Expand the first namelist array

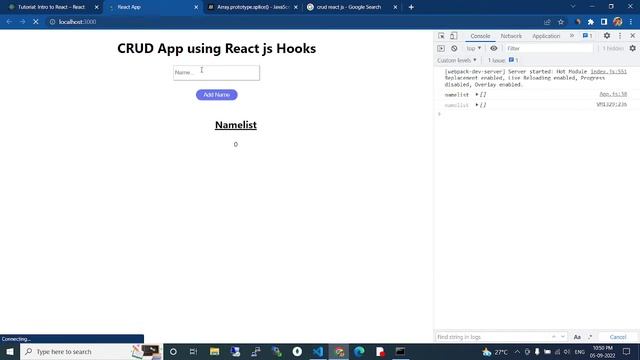(x=476, y=95)
